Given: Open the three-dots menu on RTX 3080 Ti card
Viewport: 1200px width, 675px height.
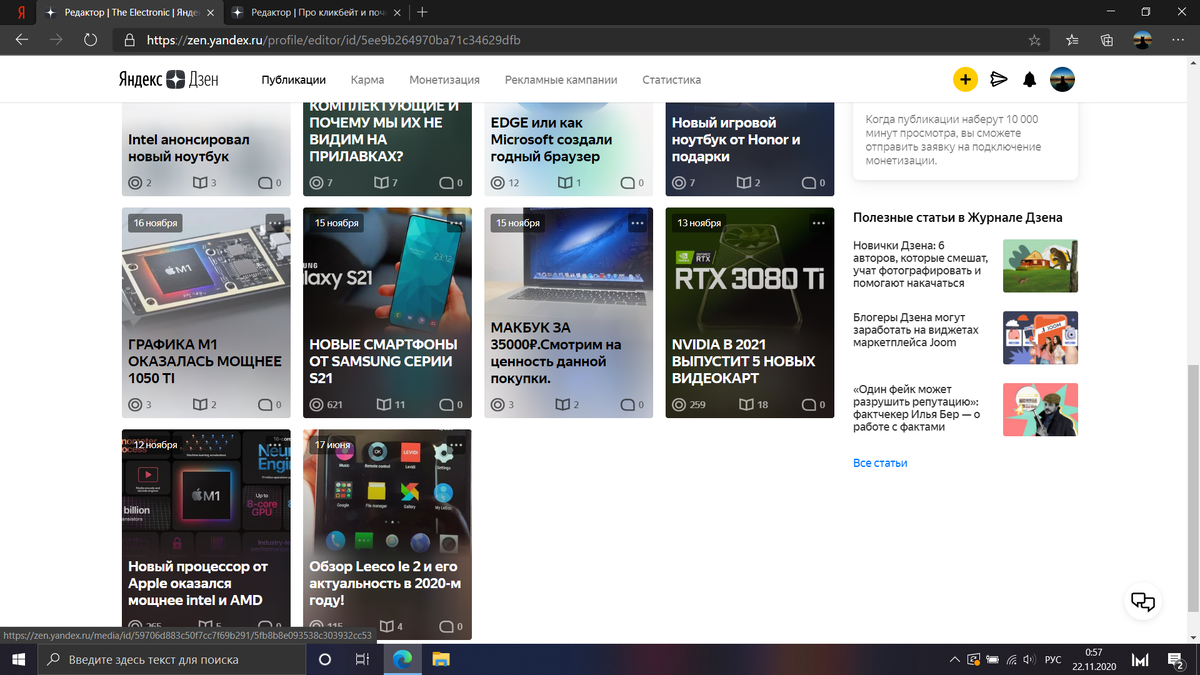Looking at the screenshot, I should pos(819,222).
